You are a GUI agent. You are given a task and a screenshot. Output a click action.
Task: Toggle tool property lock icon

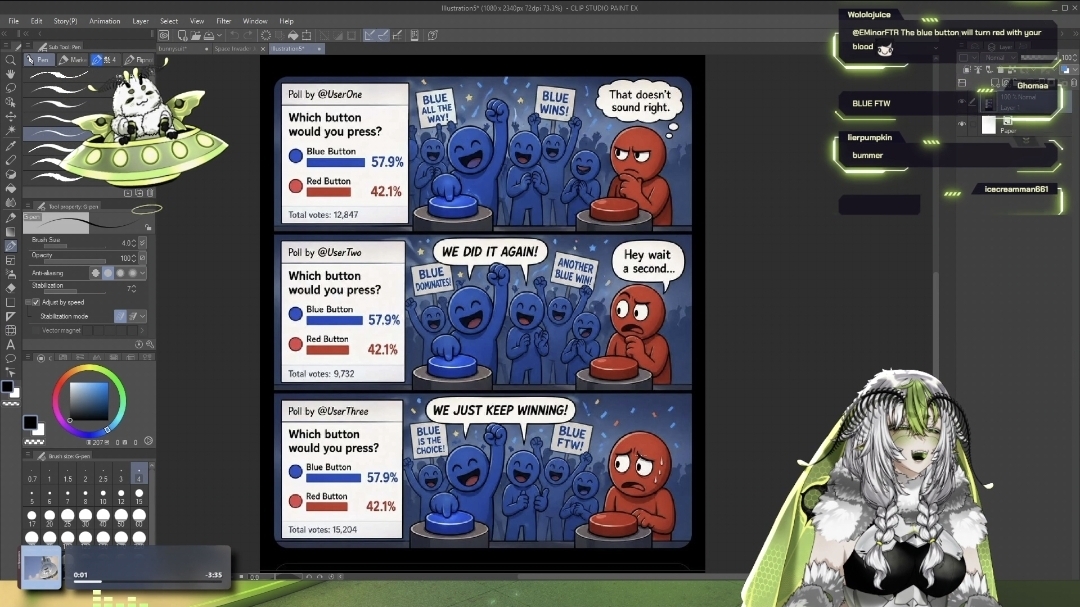(148, 227)
